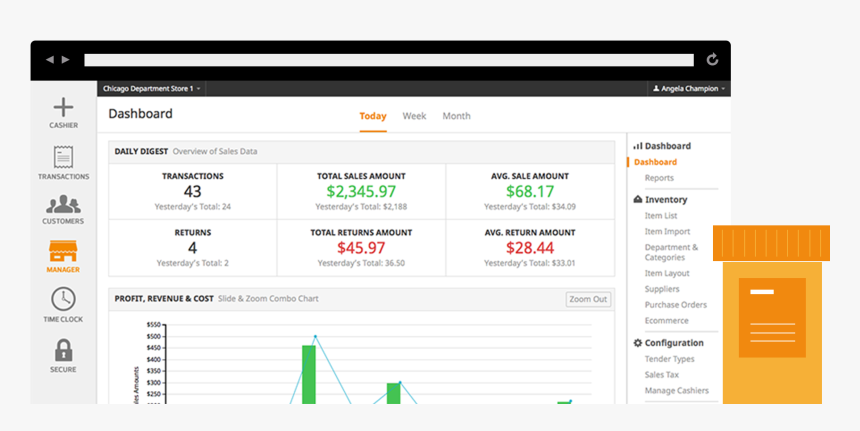The width and height of the screenshot is (860, 431).
Task: Open the Manage Cashiers link
Action: 677,390
